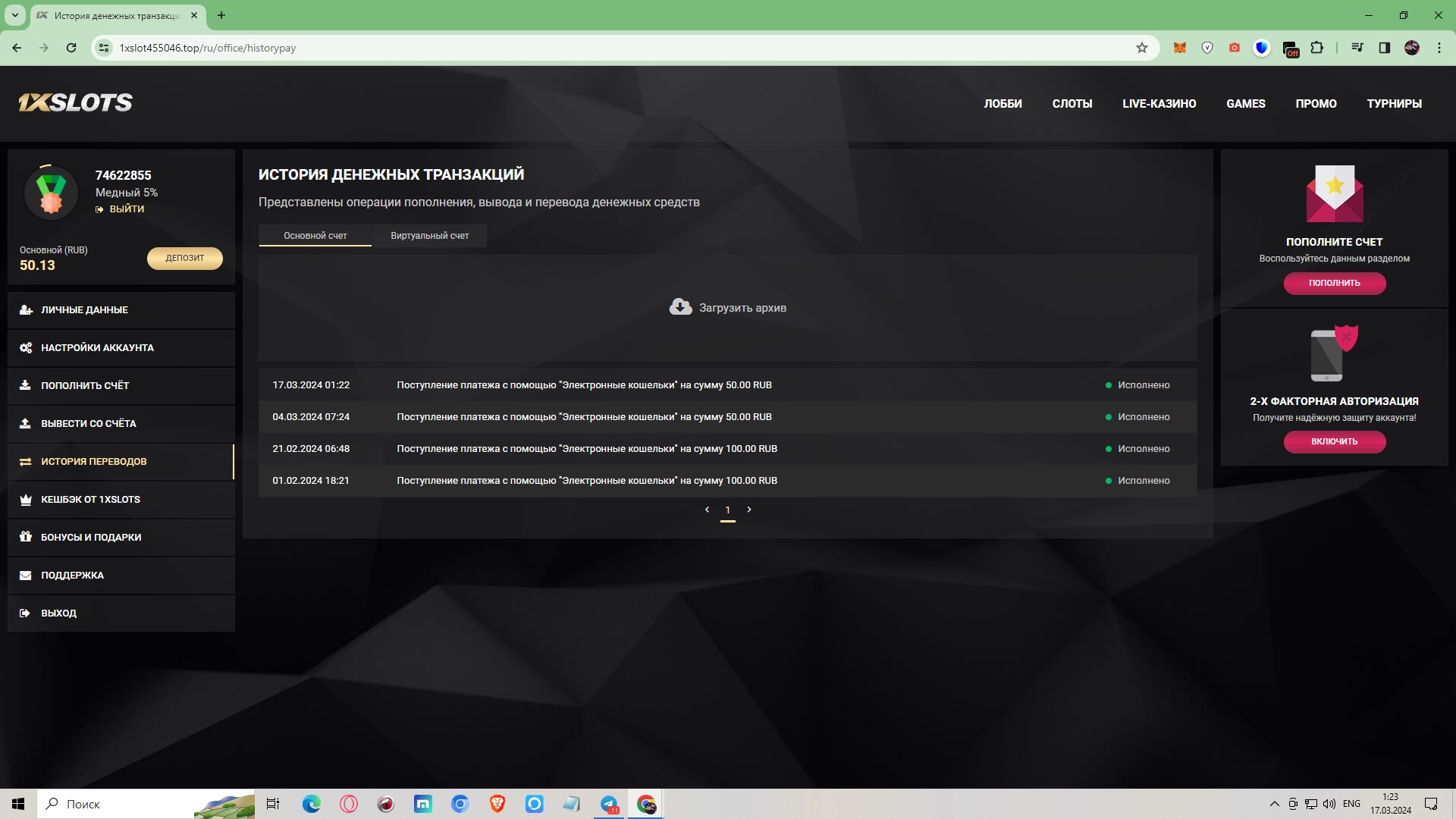Bookmark this page with star icon
This screenshot has height=819, width=1456.
(1142, 48)
